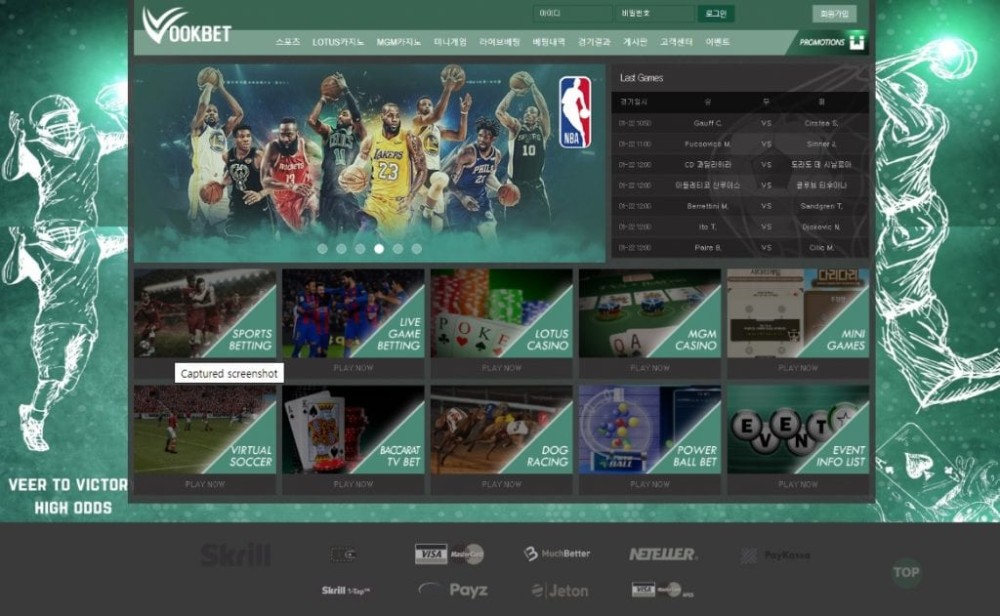
Task: Open the Mini Games tile
Action: pyautogui.click(x=798, y=313)
